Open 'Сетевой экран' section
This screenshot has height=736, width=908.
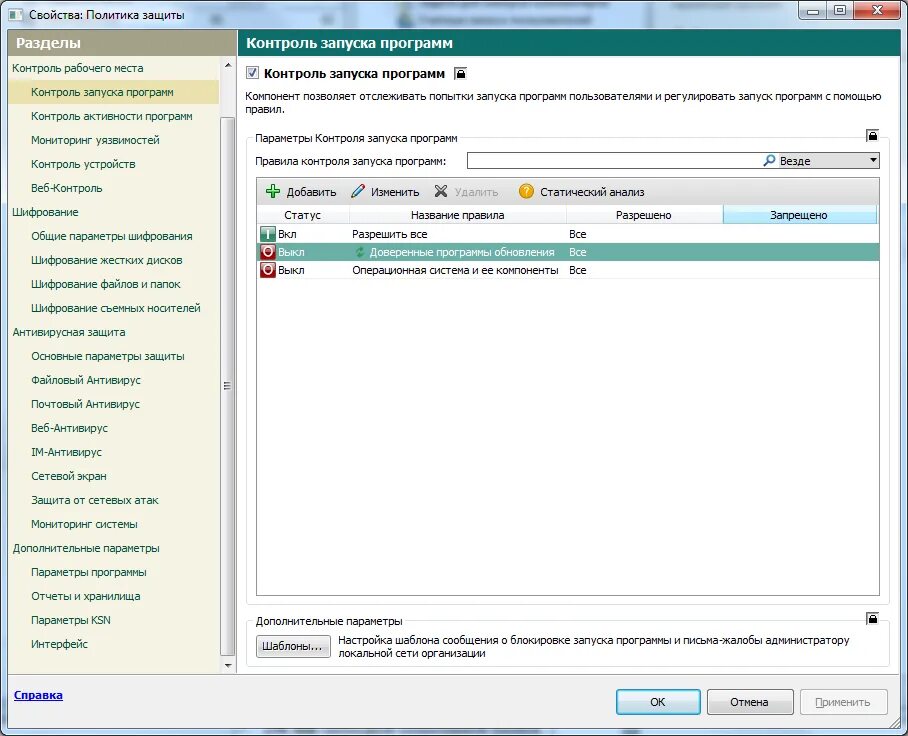[x=69, y=476]
